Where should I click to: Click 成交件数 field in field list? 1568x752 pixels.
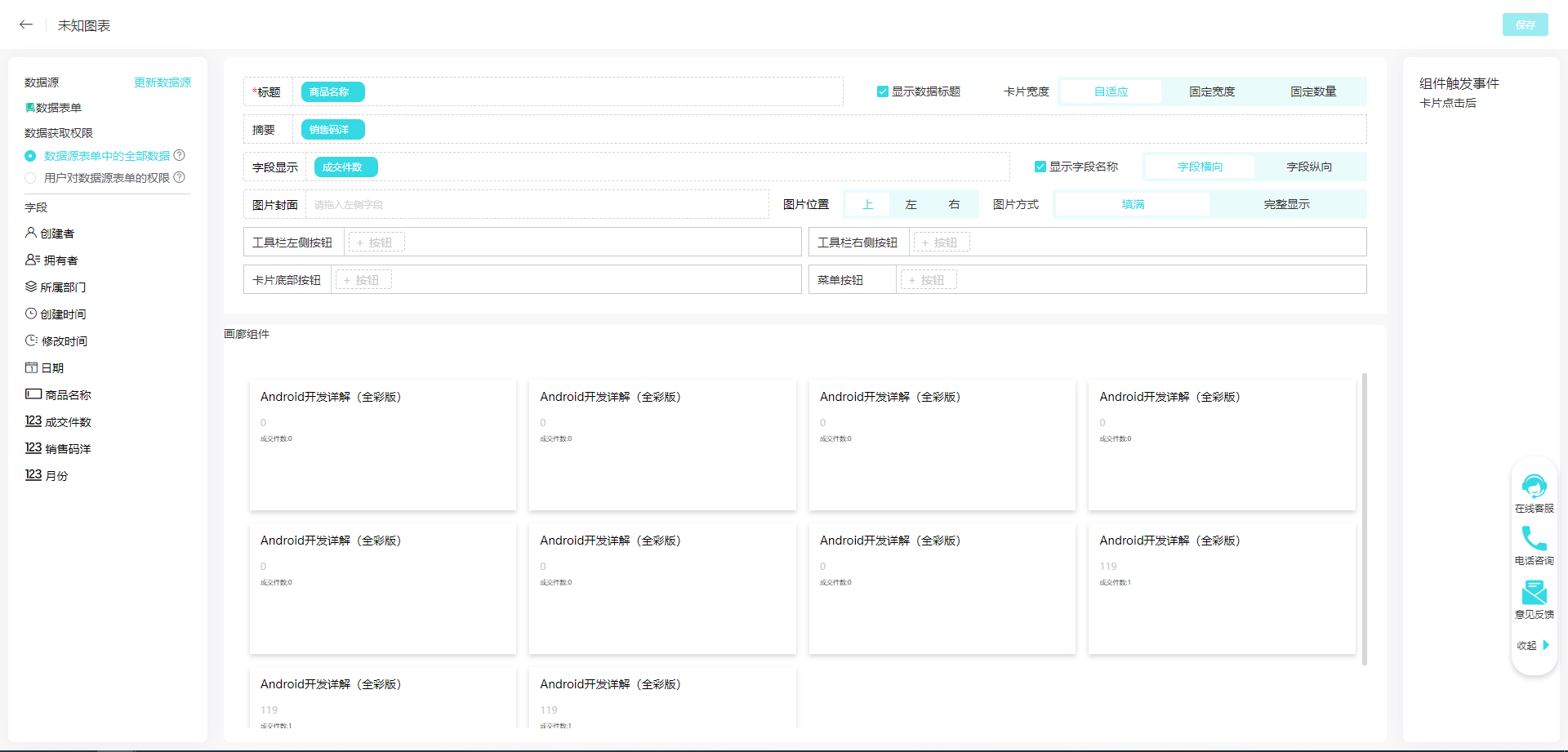click(x=68, y=422)
